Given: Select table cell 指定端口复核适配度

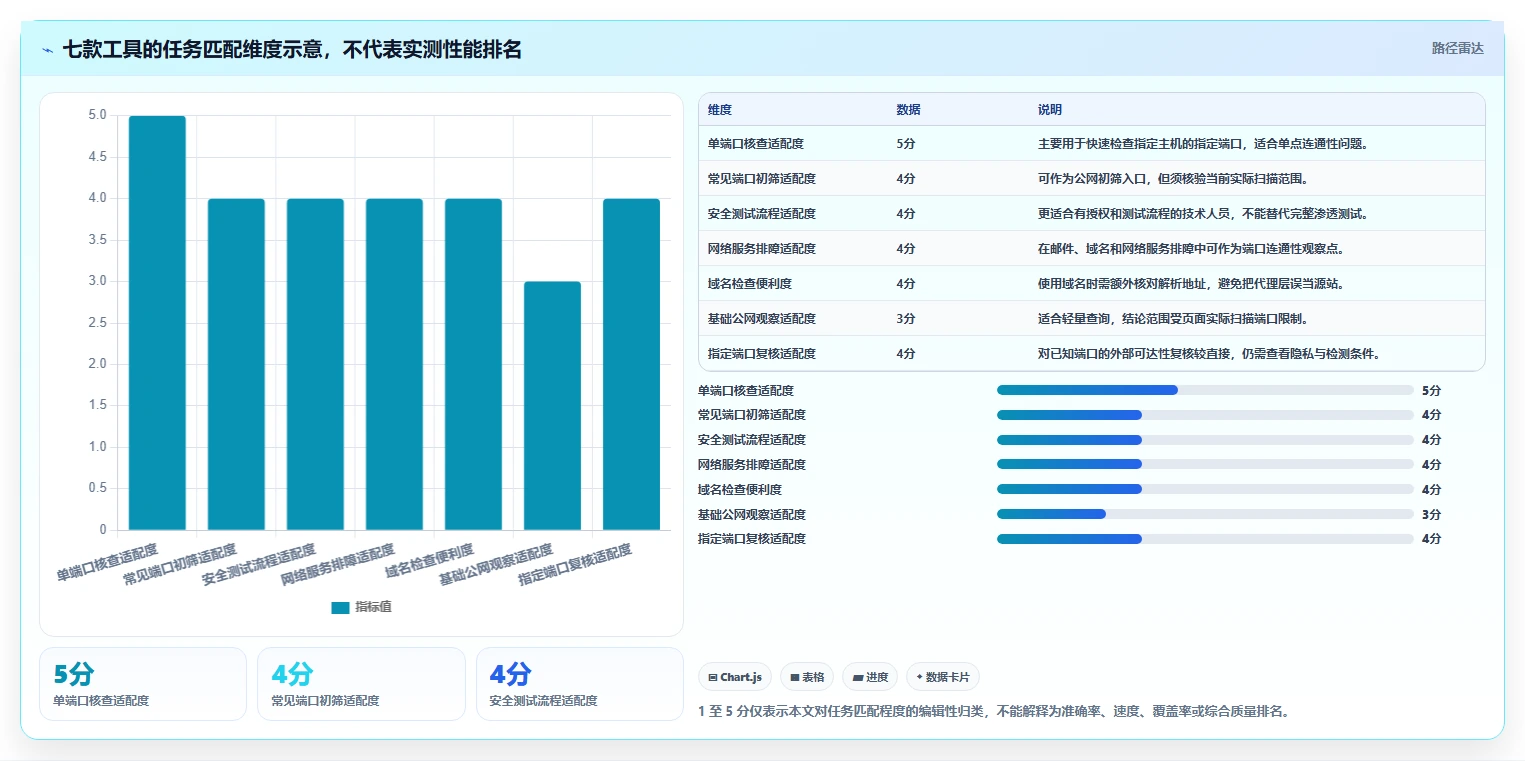Looking at the screenshot, I should click(x=762, y=354).
